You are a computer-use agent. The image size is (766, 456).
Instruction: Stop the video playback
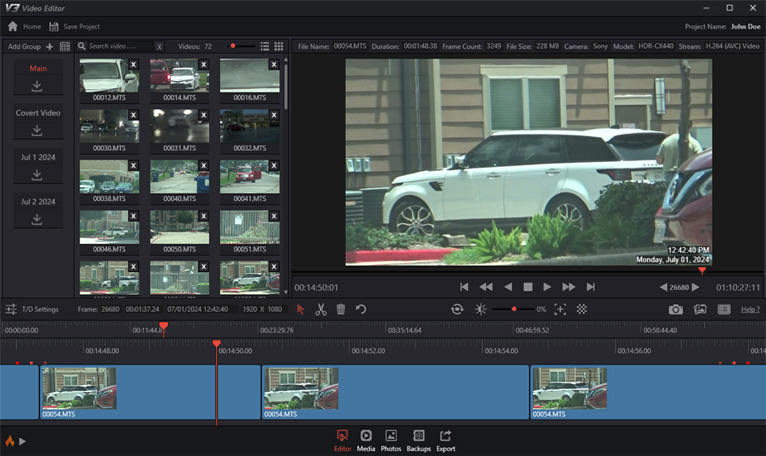coord(528,287)
